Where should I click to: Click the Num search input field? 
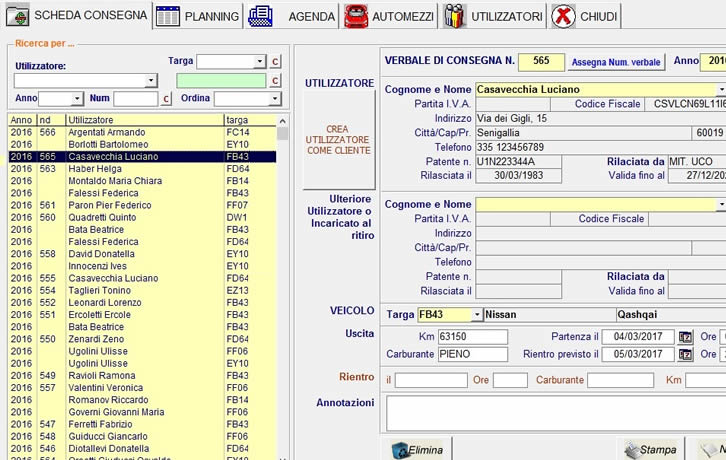(x=136, y=99)
